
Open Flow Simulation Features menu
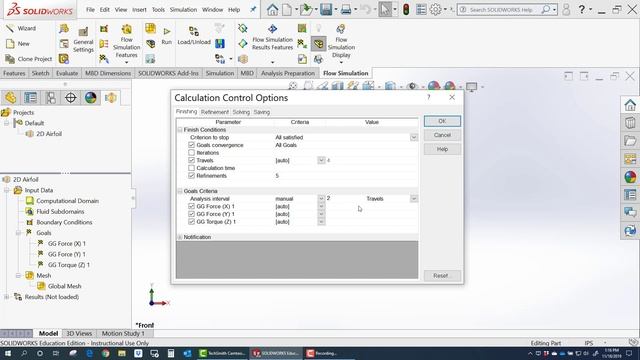point(127,43)
